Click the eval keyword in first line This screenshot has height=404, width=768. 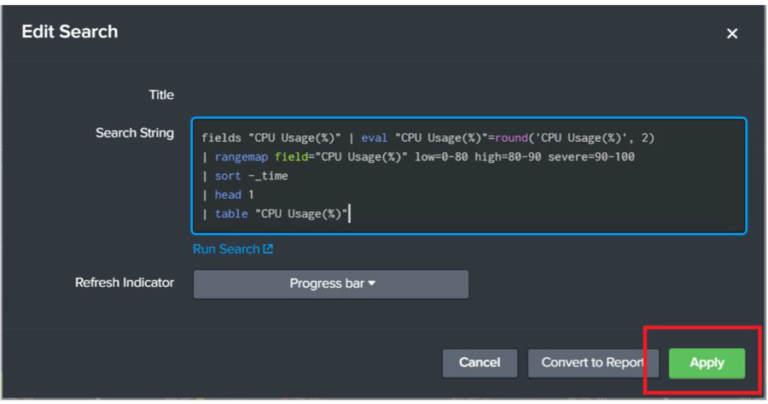pos(374,138)
